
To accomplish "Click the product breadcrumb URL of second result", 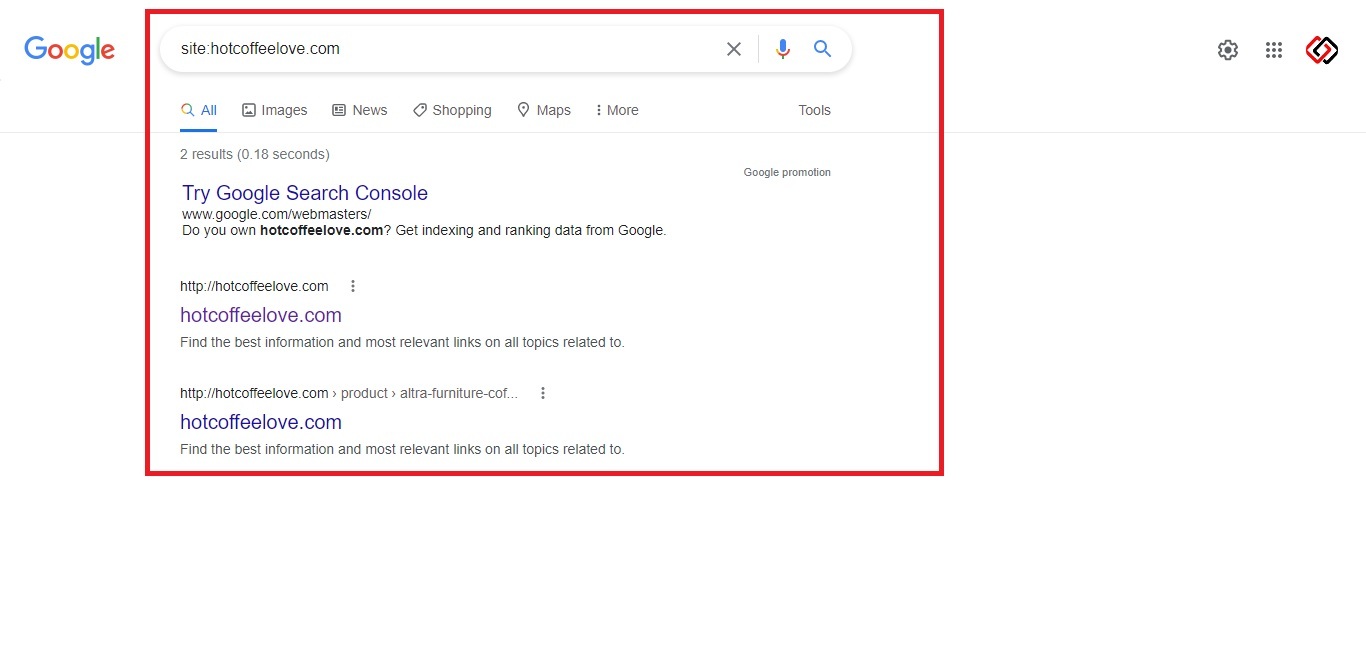I will point(349,393).
